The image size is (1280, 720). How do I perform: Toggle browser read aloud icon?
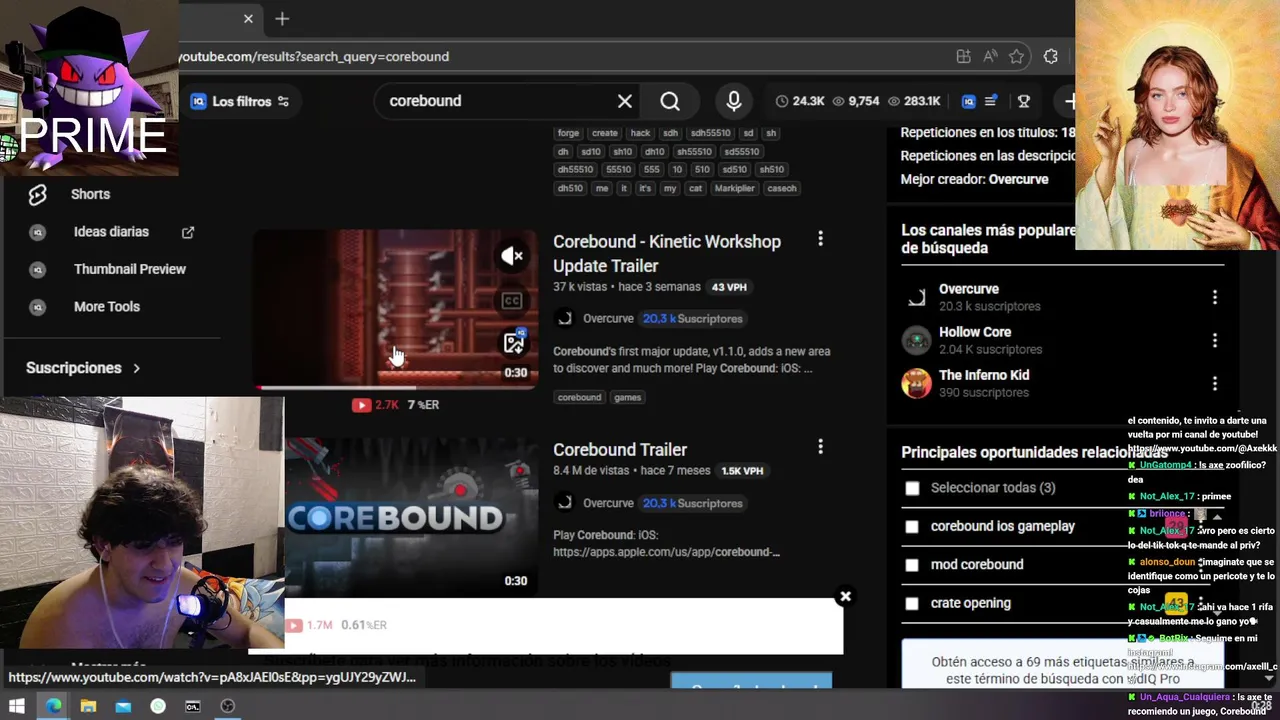(990, 57)
